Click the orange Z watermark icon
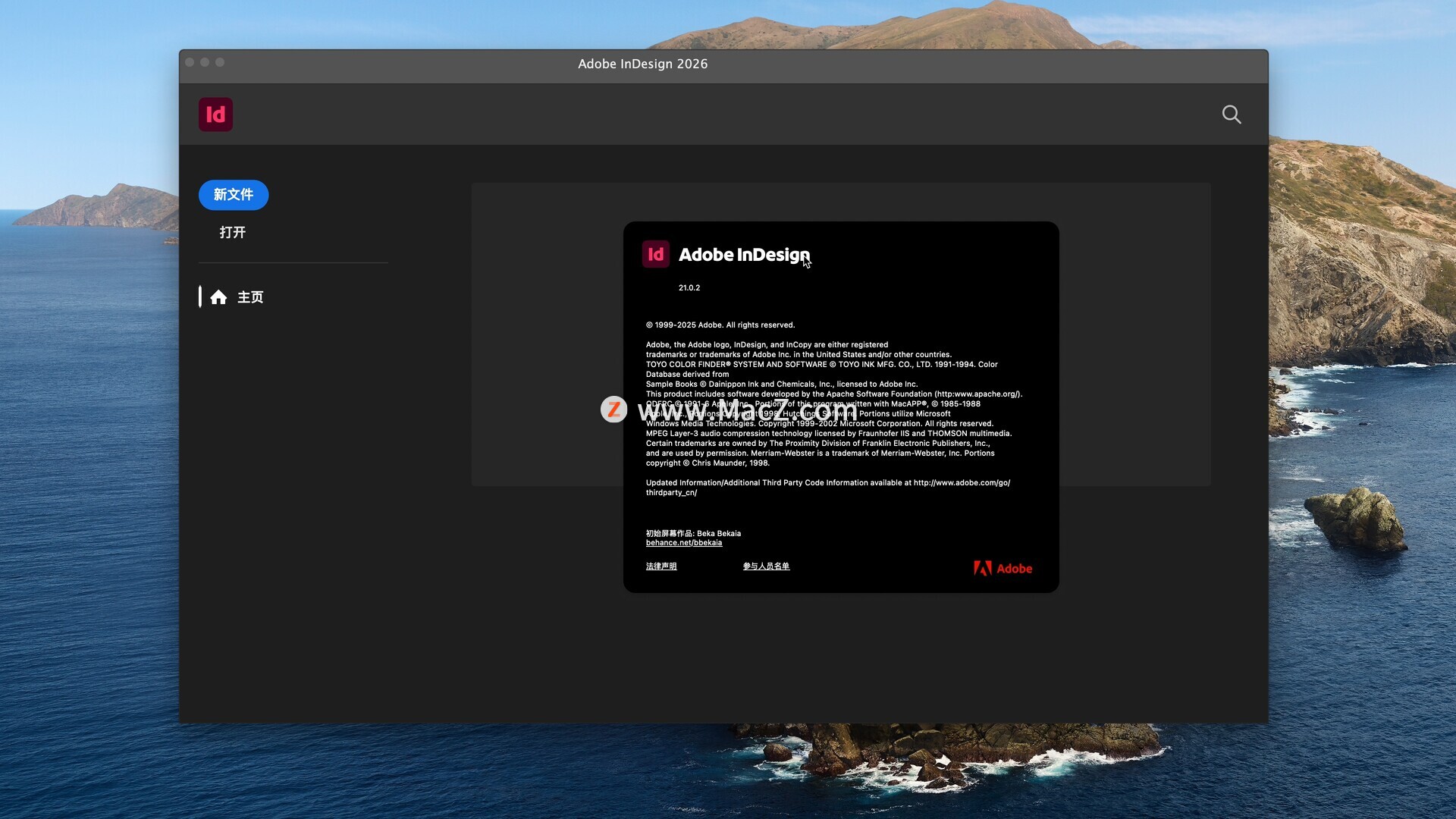The image size is (1456, 819). coord(613,409)
